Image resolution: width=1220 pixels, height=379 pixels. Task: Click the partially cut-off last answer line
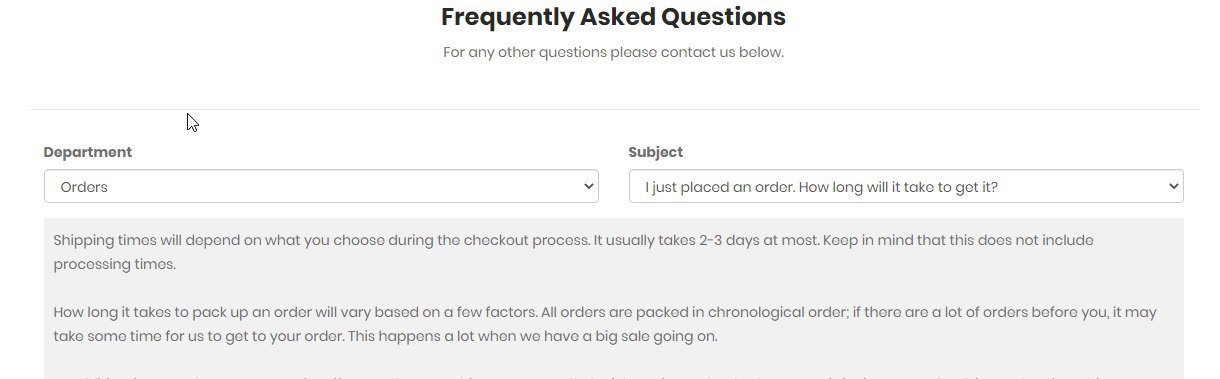(605, 376)
